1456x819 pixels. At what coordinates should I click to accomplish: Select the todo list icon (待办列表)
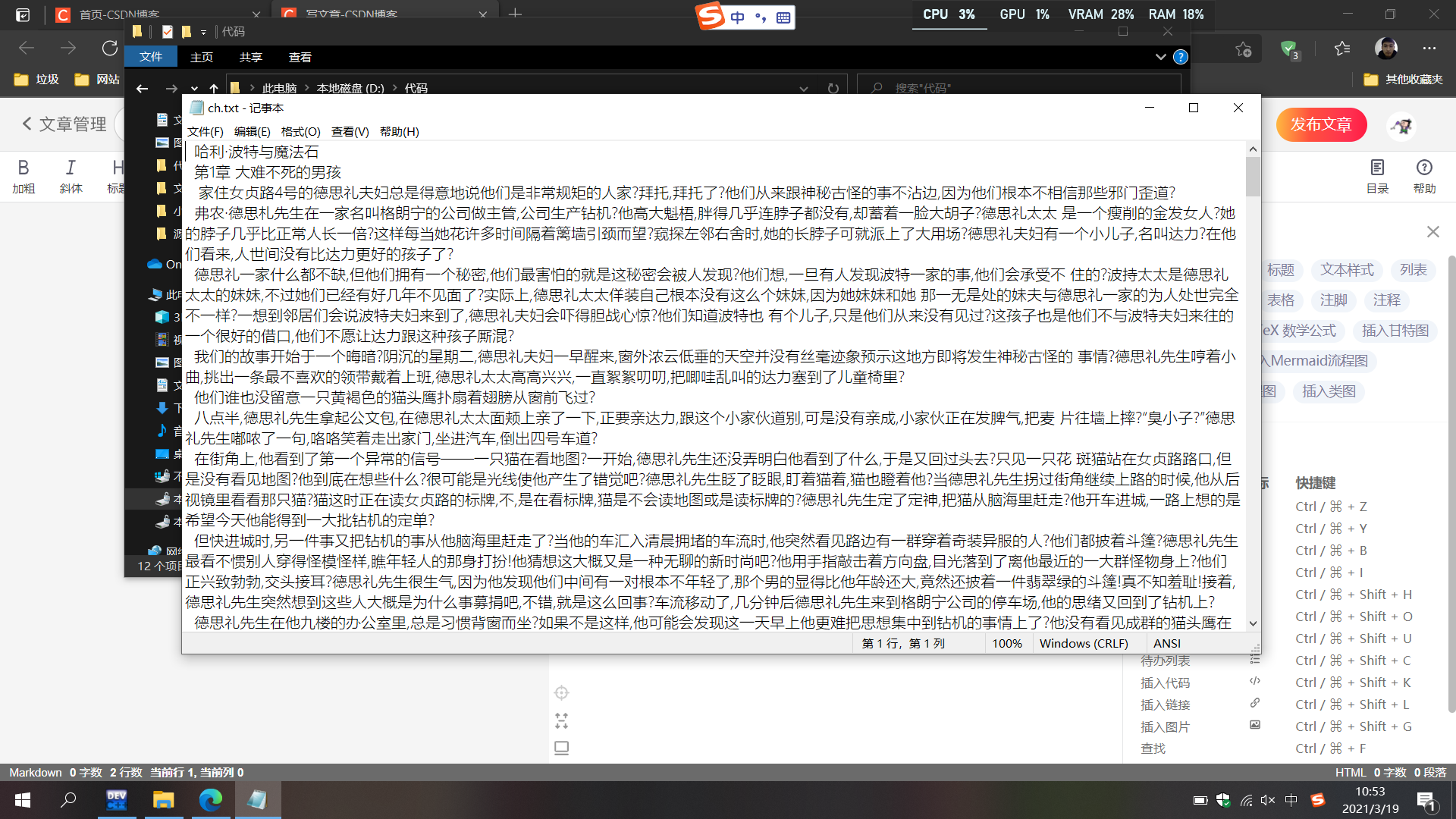[x=1255, y=660]
